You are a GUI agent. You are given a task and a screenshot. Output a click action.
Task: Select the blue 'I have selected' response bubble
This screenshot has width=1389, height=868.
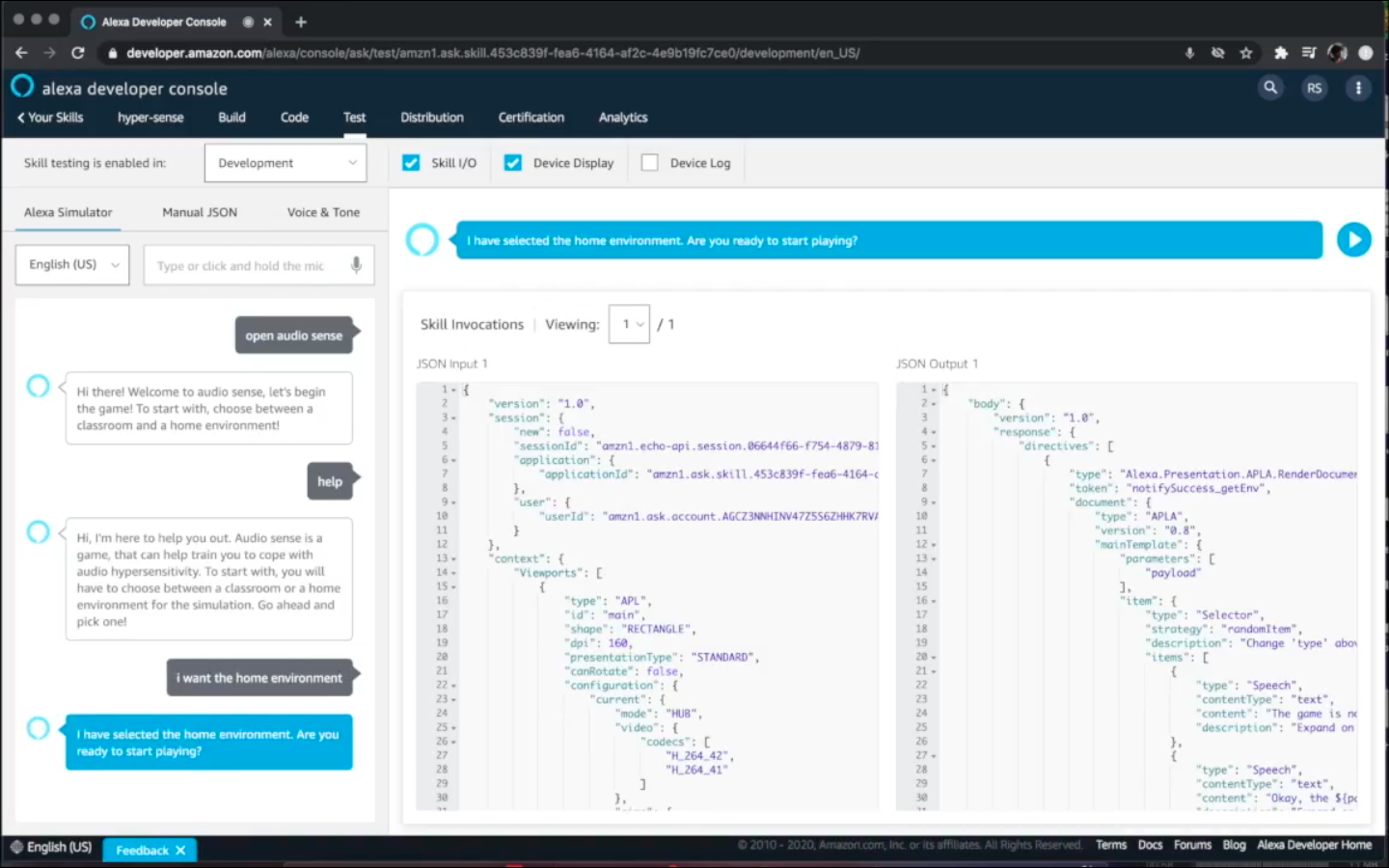pyautogui.click(x=208, y=743)
